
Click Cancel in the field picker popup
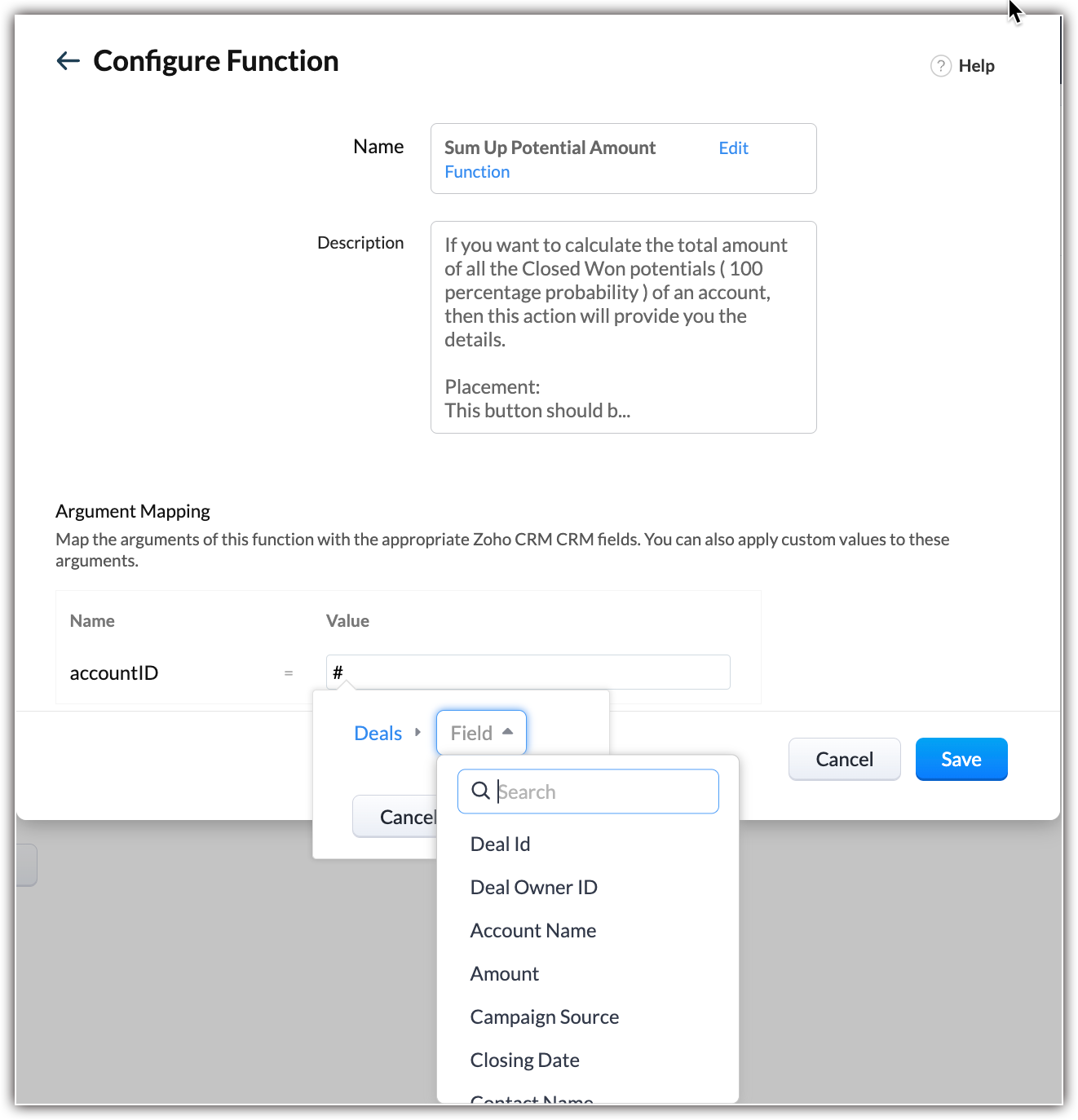[x=396, y=817]
